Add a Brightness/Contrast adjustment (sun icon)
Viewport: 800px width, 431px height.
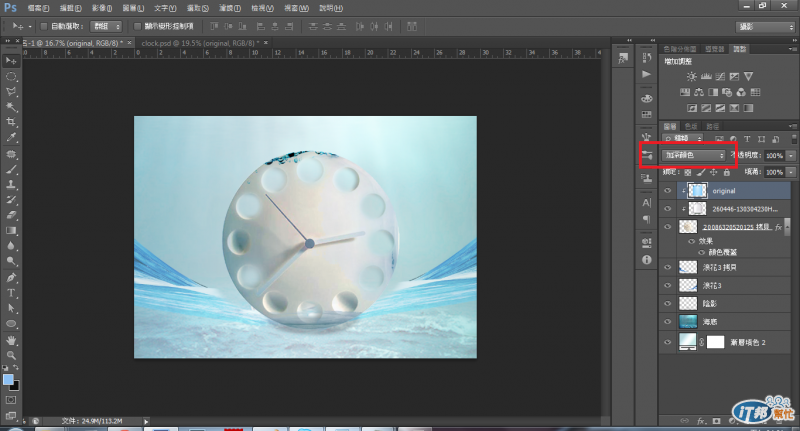pyautogui.click(x=690, y=76)
